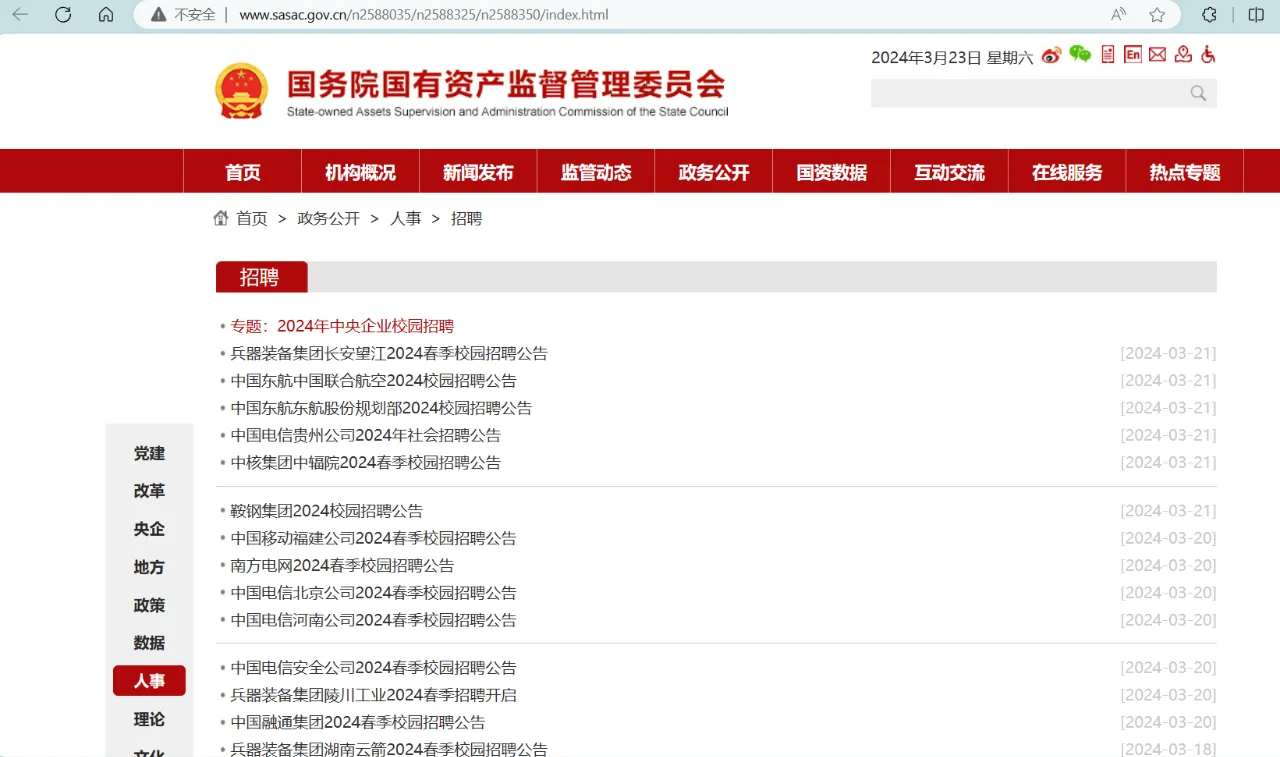The width and height of the screenshot is (1280, 757).
Task: Open 首页 in the red navigation bar
Action: coord(243,172)
